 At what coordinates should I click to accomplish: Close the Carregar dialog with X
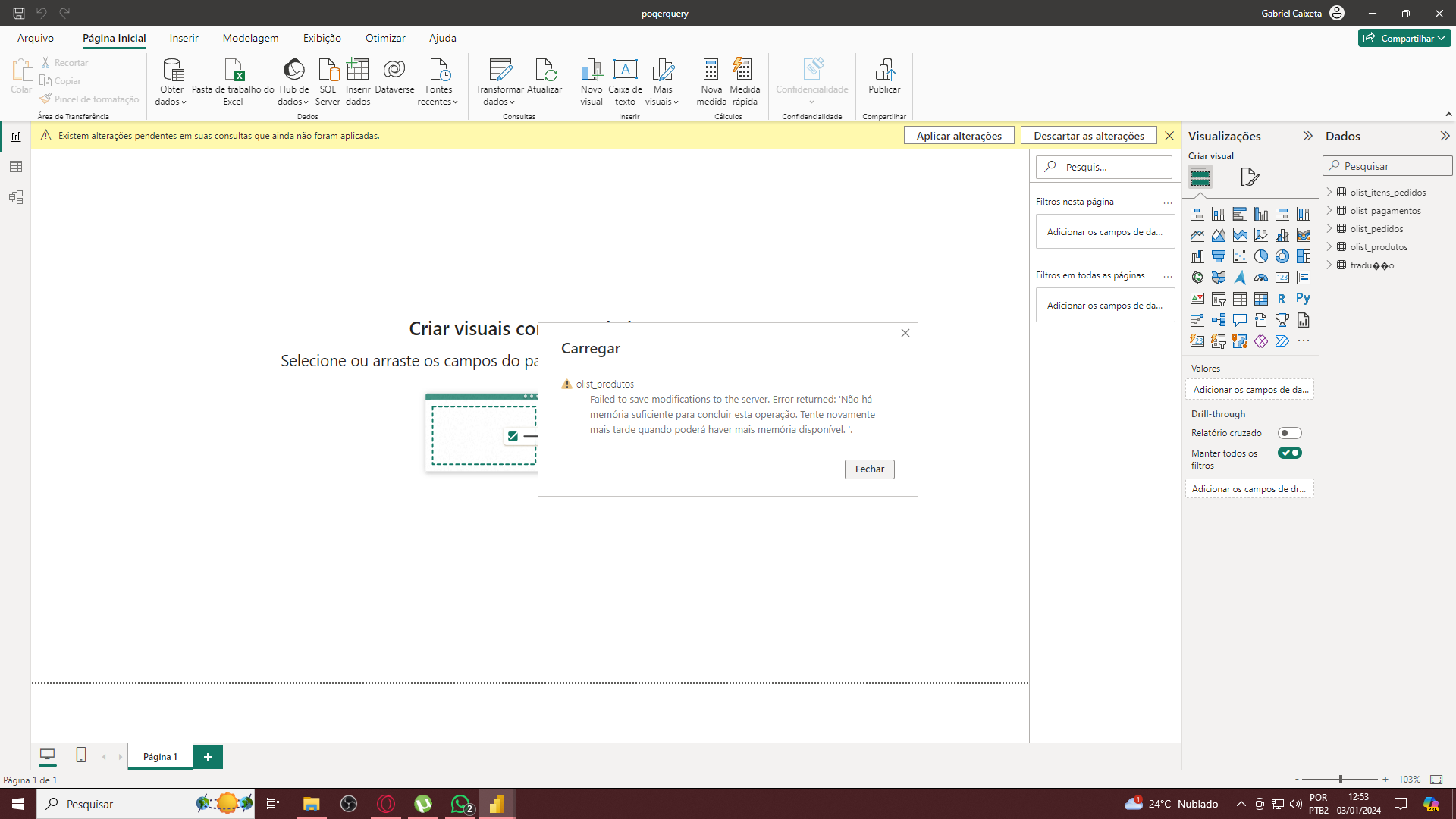(905, 333)
